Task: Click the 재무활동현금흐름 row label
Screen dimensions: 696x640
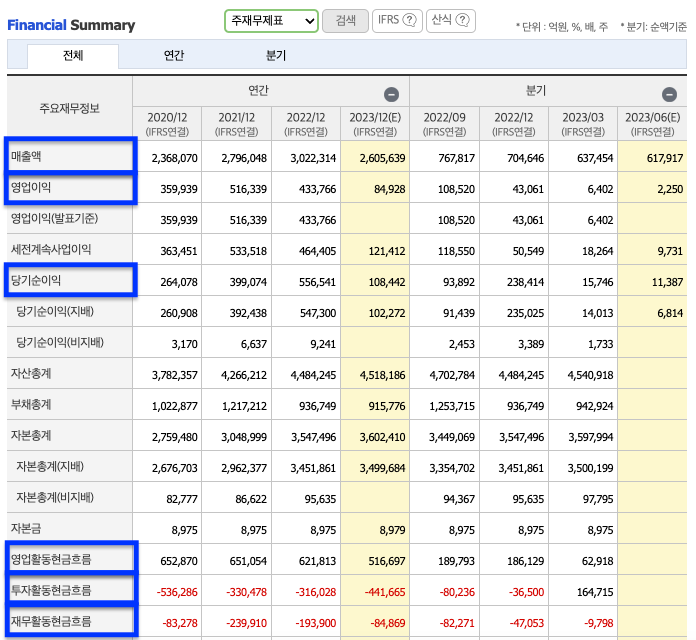Action: click(51, 621)
